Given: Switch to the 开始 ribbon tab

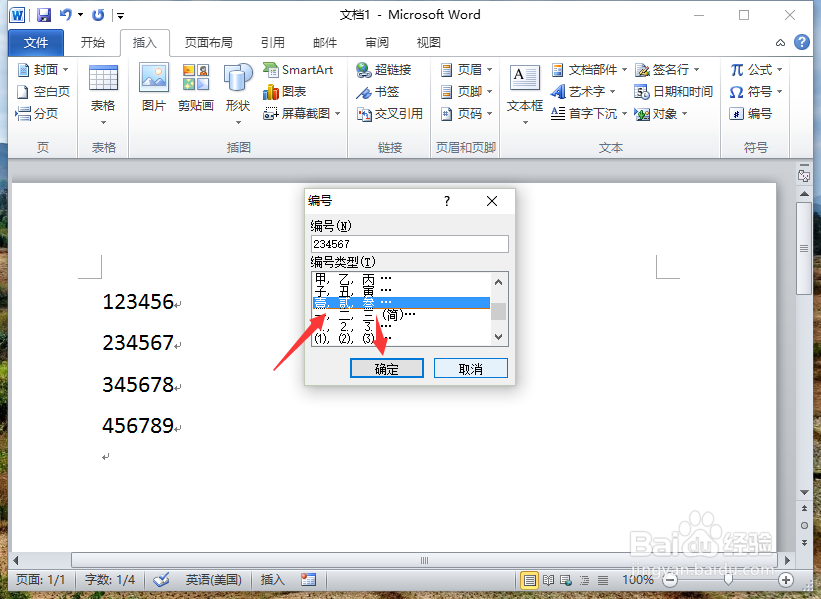Looking at the screenshot, I should [x=92, y=42].
